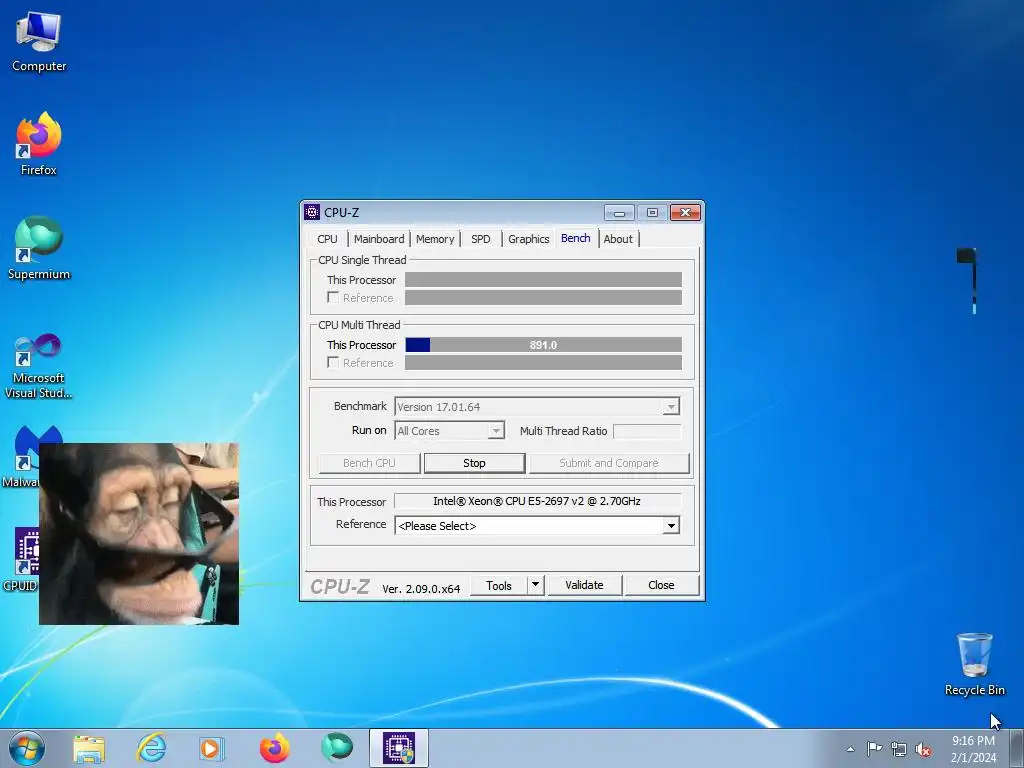
Task: Switch to the Mainboard tab
Action: [x=379, y=239]
